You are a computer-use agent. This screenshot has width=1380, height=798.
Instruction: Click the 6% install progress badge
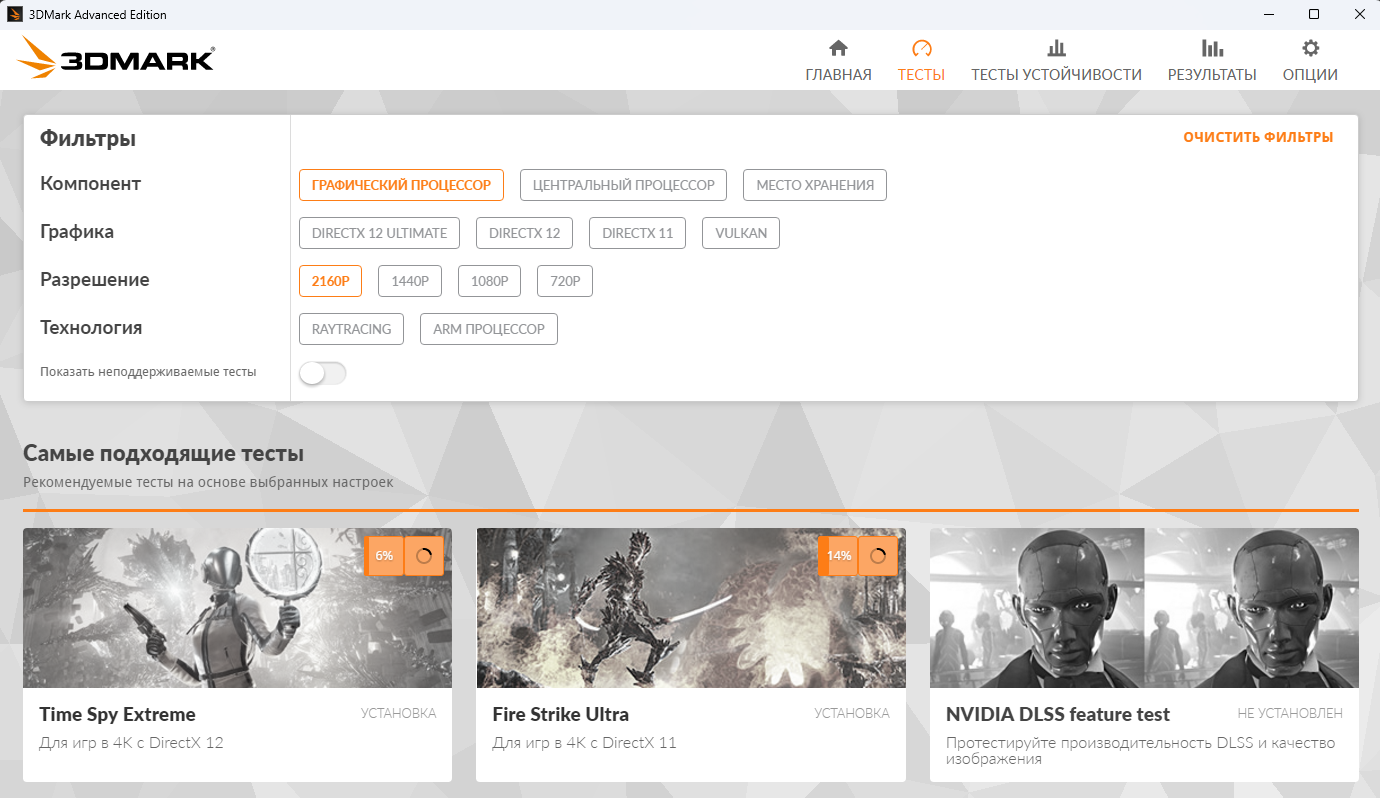coord(384,556)
